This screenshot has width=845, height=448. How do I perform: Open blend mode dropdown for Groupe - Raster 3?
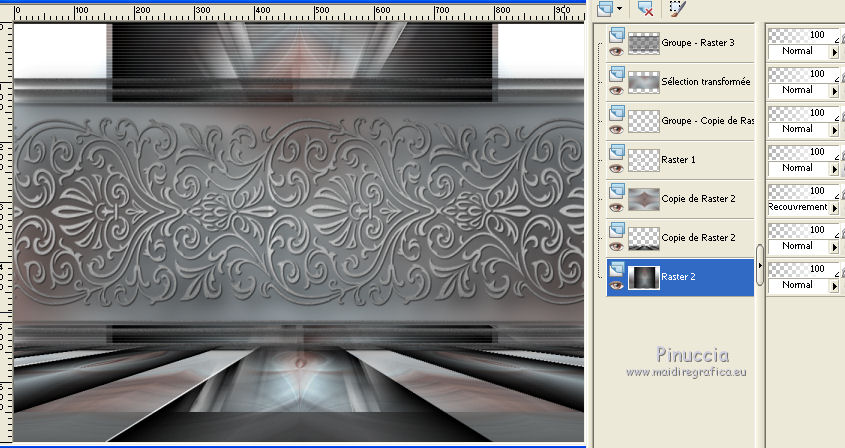[x=834, y=51]
